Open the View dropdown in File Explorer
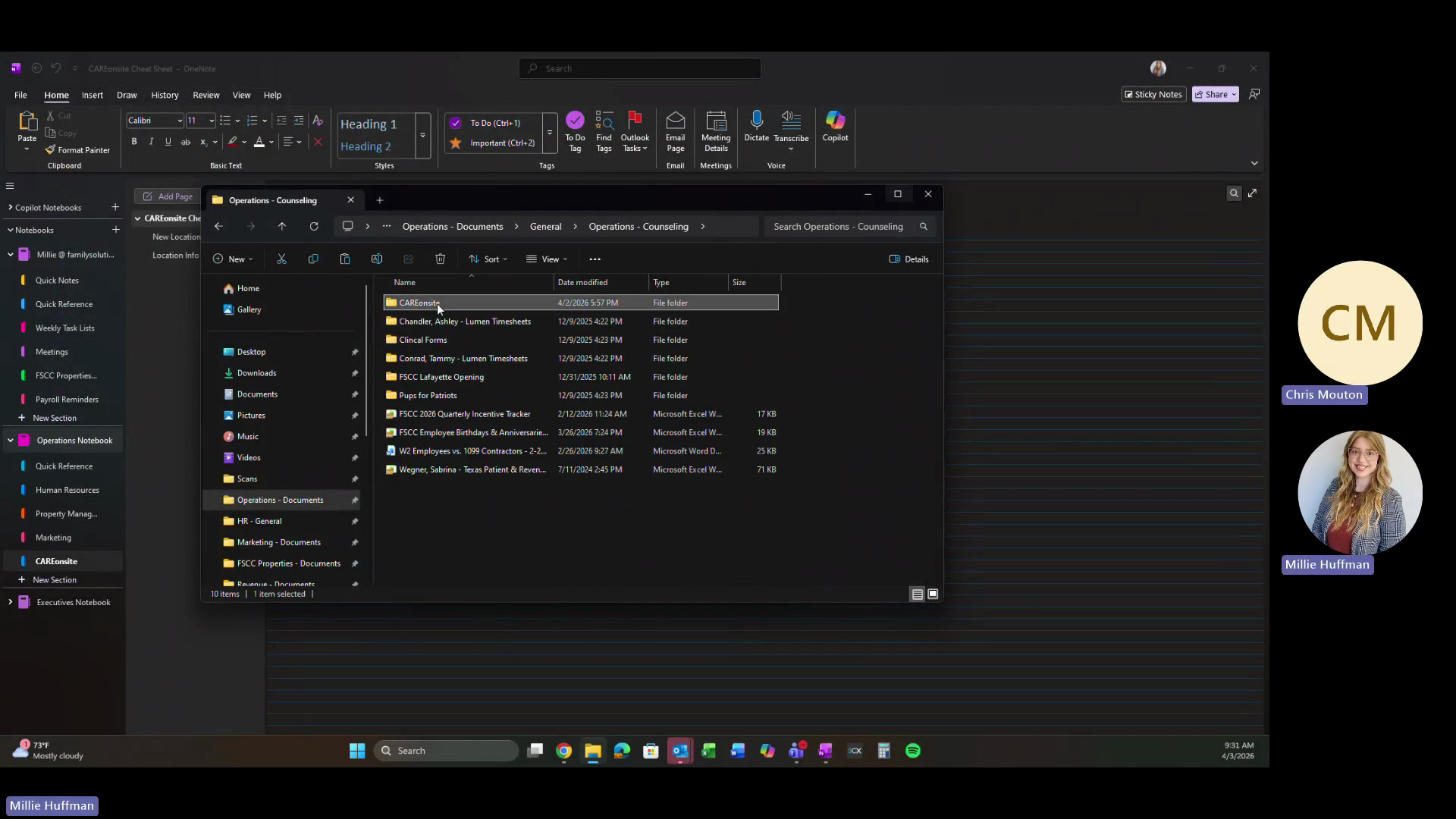Viewport: 1456px width, 819px height. (x=547, y=259)
